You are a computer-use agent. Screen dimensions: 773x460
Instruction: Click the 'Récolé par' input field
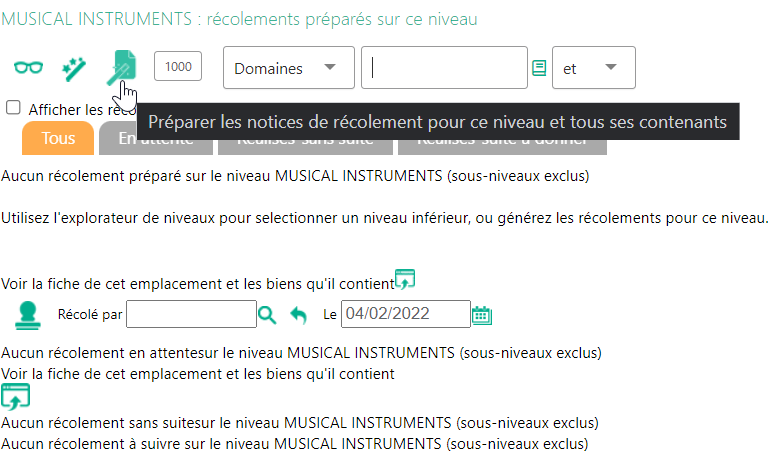(x=191, y=314)
